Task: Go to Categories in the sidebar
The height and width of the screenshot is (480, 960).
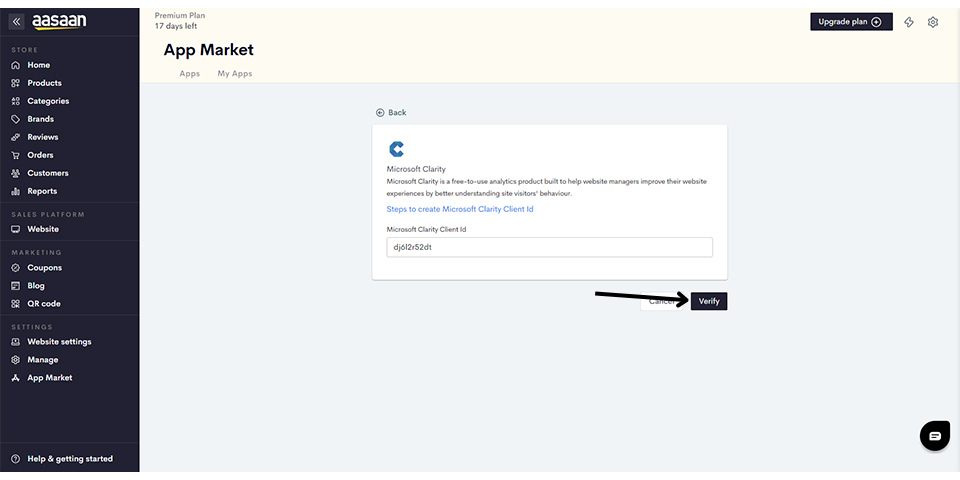Action: [x=48, y=101]
